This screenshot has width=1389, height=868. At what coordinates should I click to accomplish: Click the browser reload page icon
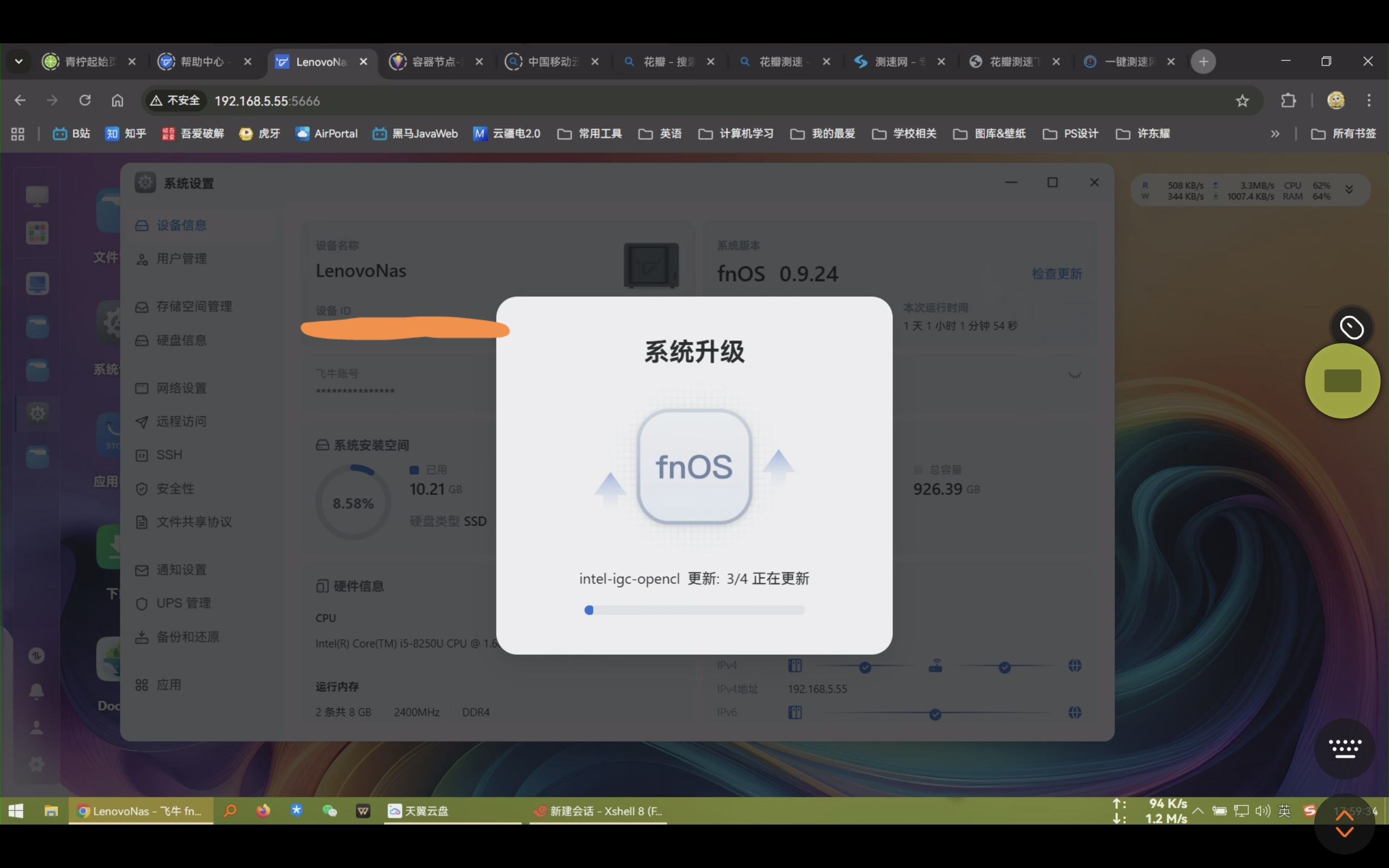point(85,100)
